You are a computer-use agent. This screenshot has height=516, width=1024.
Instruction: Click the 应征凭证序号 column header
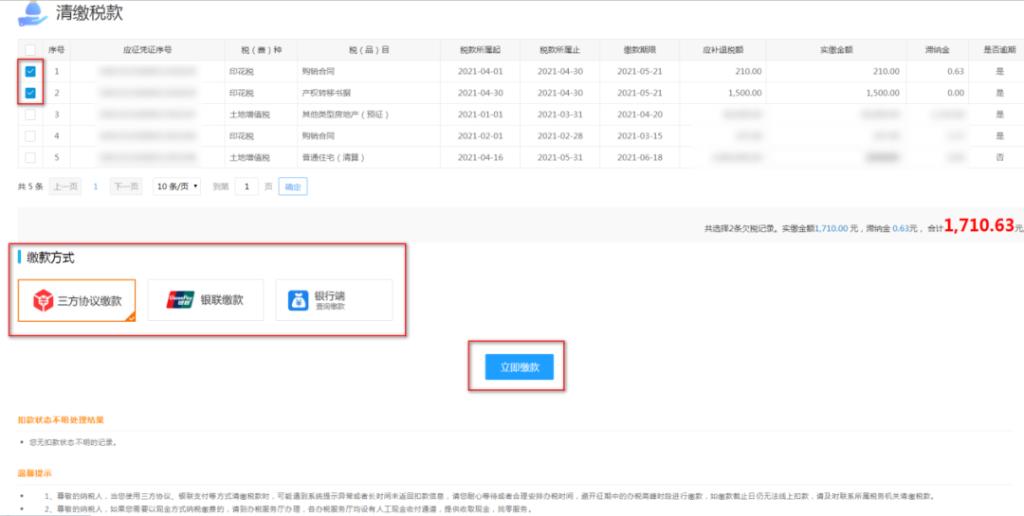[147, 49]
